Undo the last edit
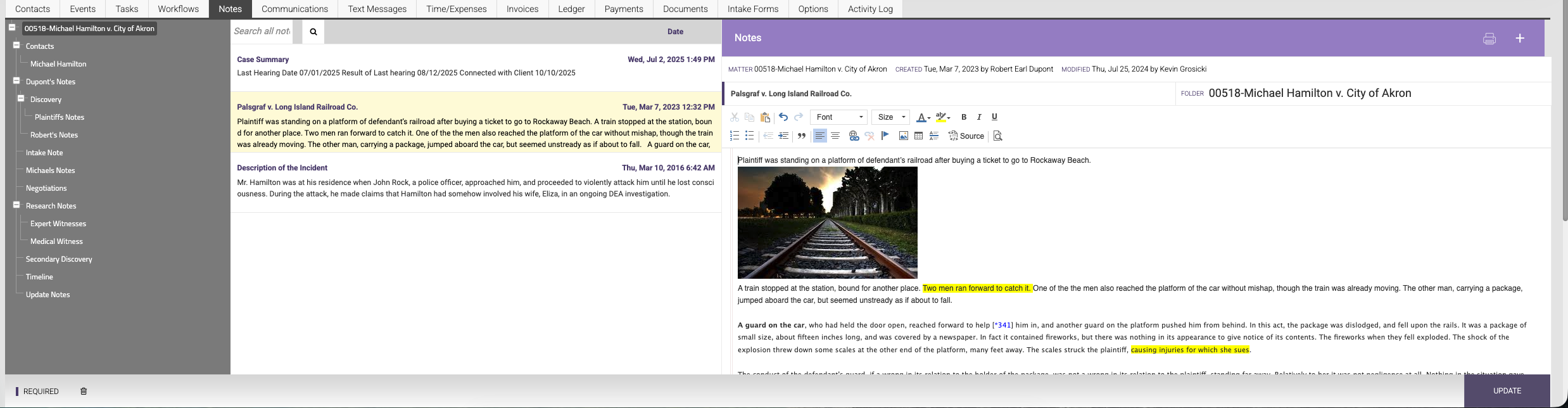The width and height of the screenshot is (1568, 408). [x=783, y=117]
